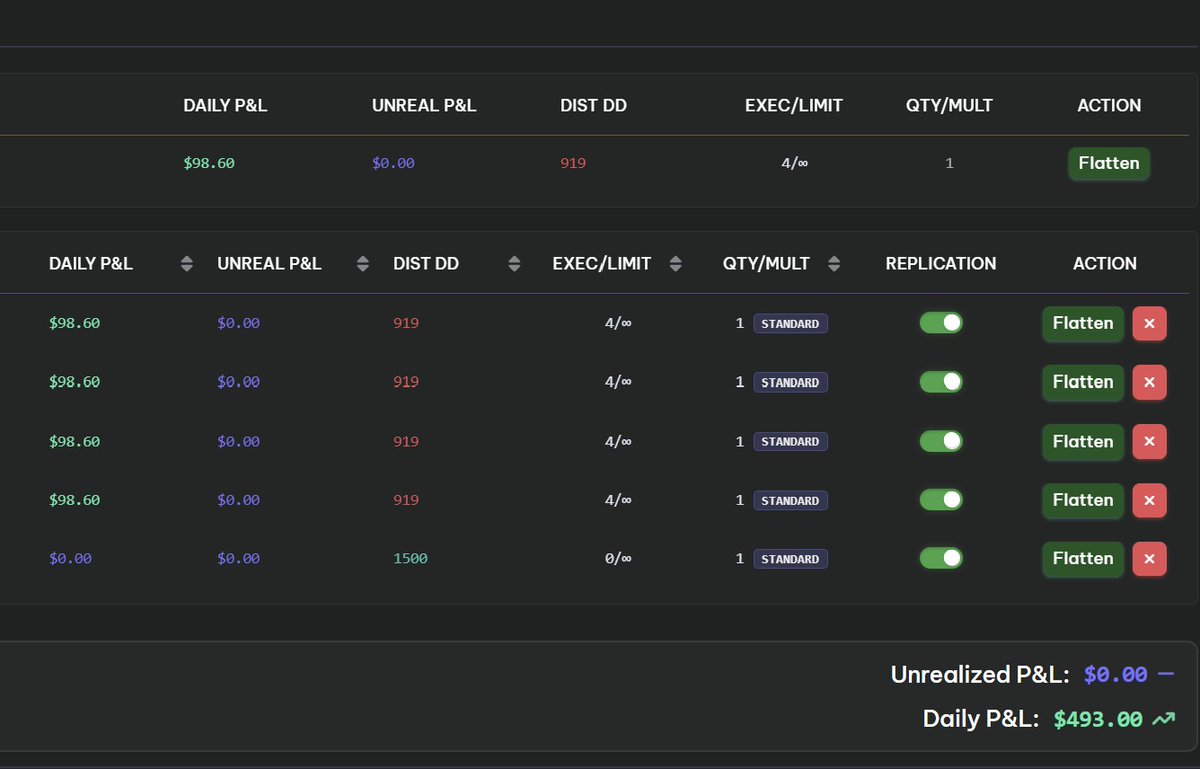1200x769 pixels.
Task: Flatten the position in the top summary table
Action: click(x=1109, y=163)
